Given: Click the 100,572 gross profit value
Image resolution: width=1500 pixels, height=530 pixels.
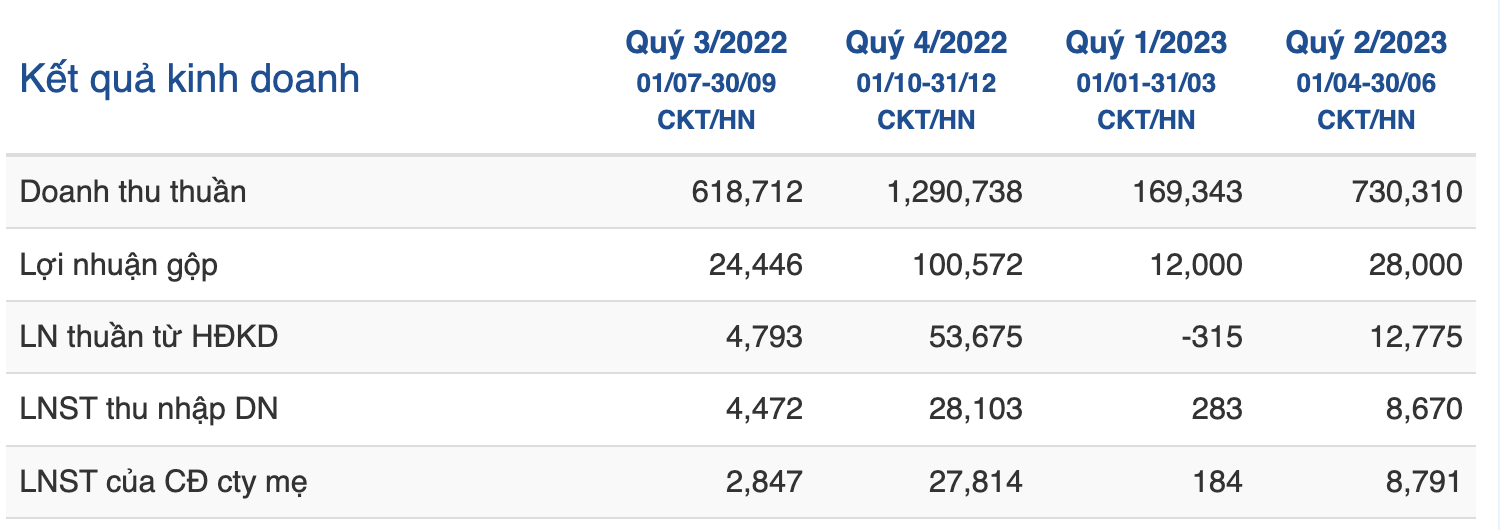Looking at the screenshot, I should 967,265.
